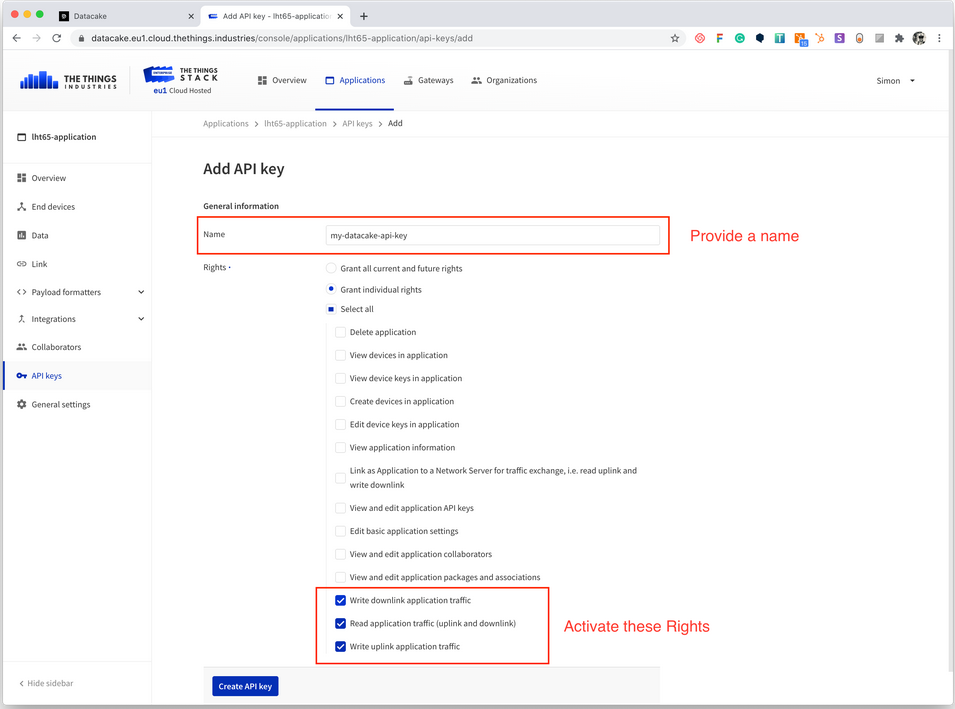The height and width of the screenshot is (709, 955).
Task: Open a new browser tab with plus
Action: coord(364,16)
